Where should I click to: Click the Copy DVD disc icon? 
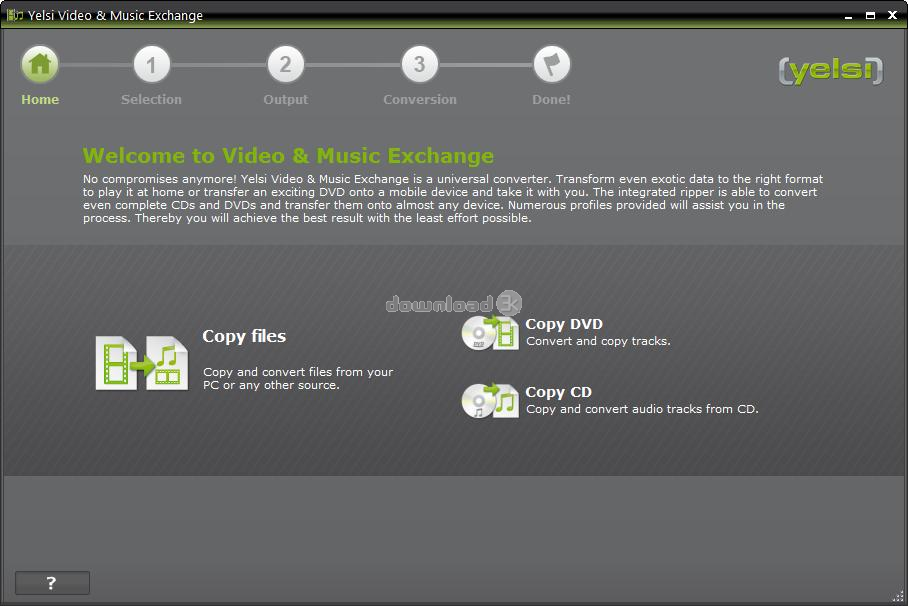[x=490, y=333]
